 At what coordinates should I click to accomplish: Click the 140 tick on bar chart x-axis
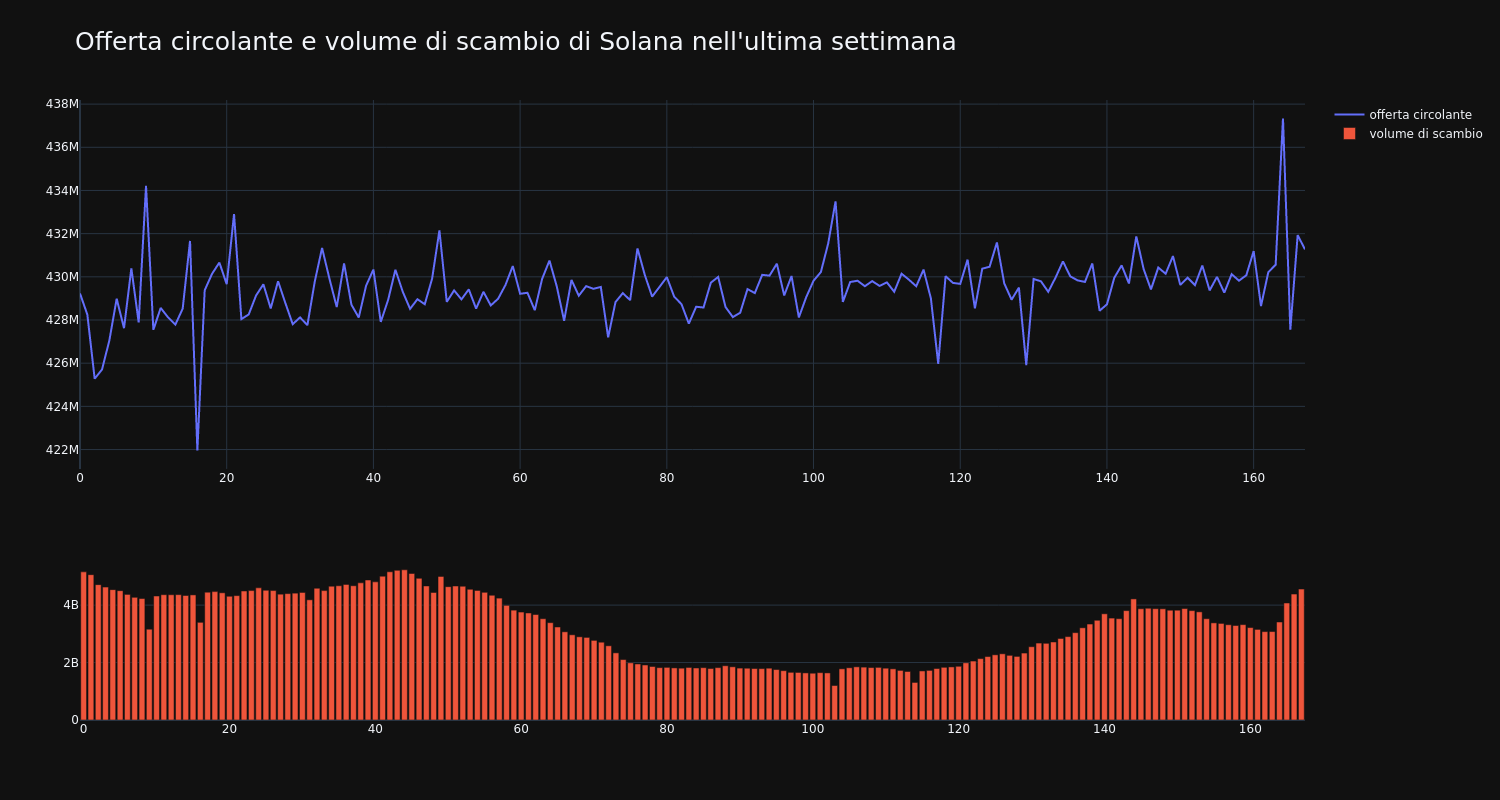tap(1104, 729)
